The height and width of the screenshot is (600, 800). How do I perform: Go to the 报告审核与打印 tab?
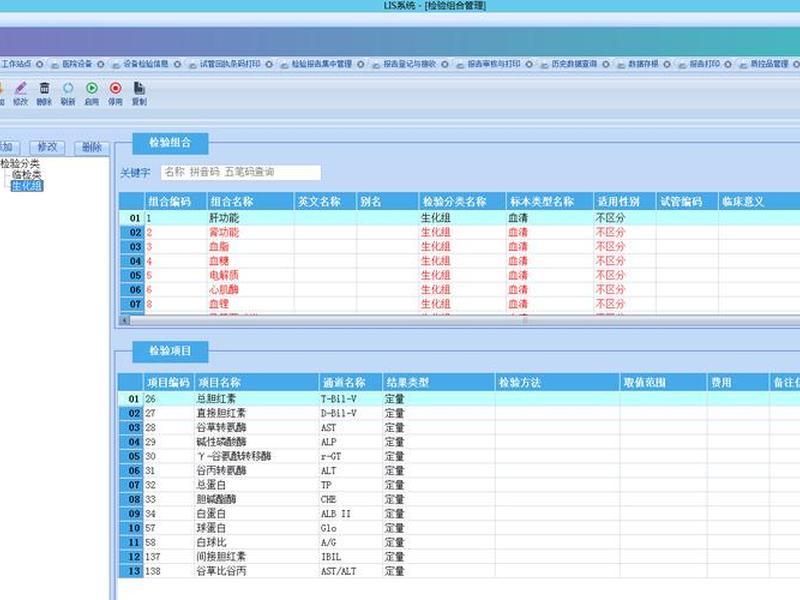(494, 64)
